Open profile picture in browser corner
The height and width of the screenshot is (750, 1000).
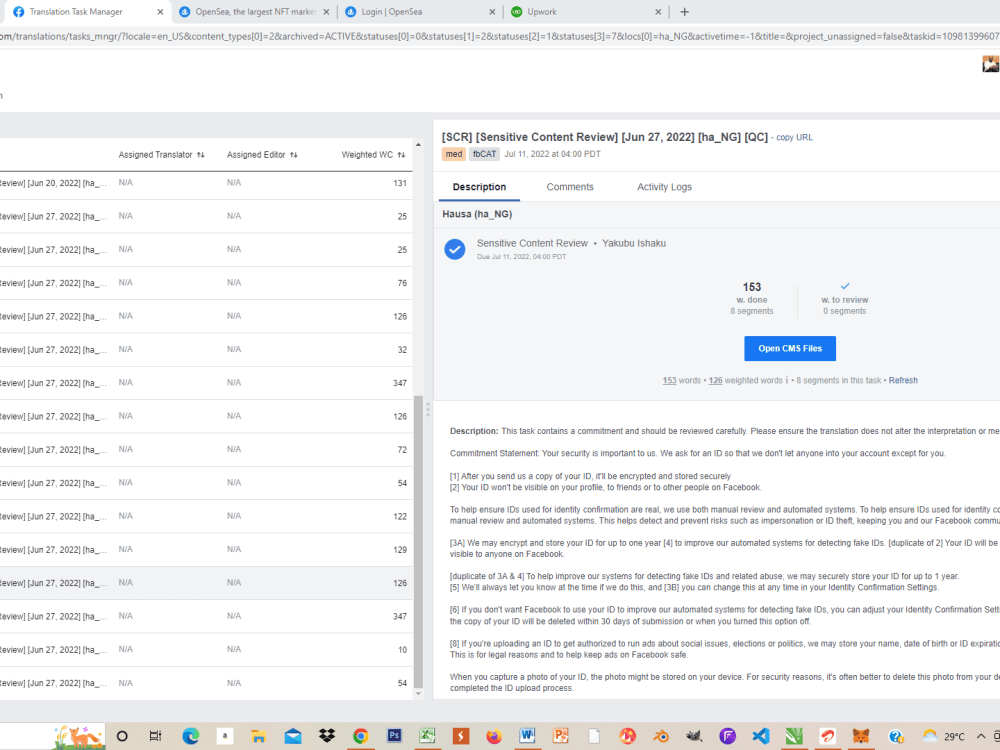(990, 64)
